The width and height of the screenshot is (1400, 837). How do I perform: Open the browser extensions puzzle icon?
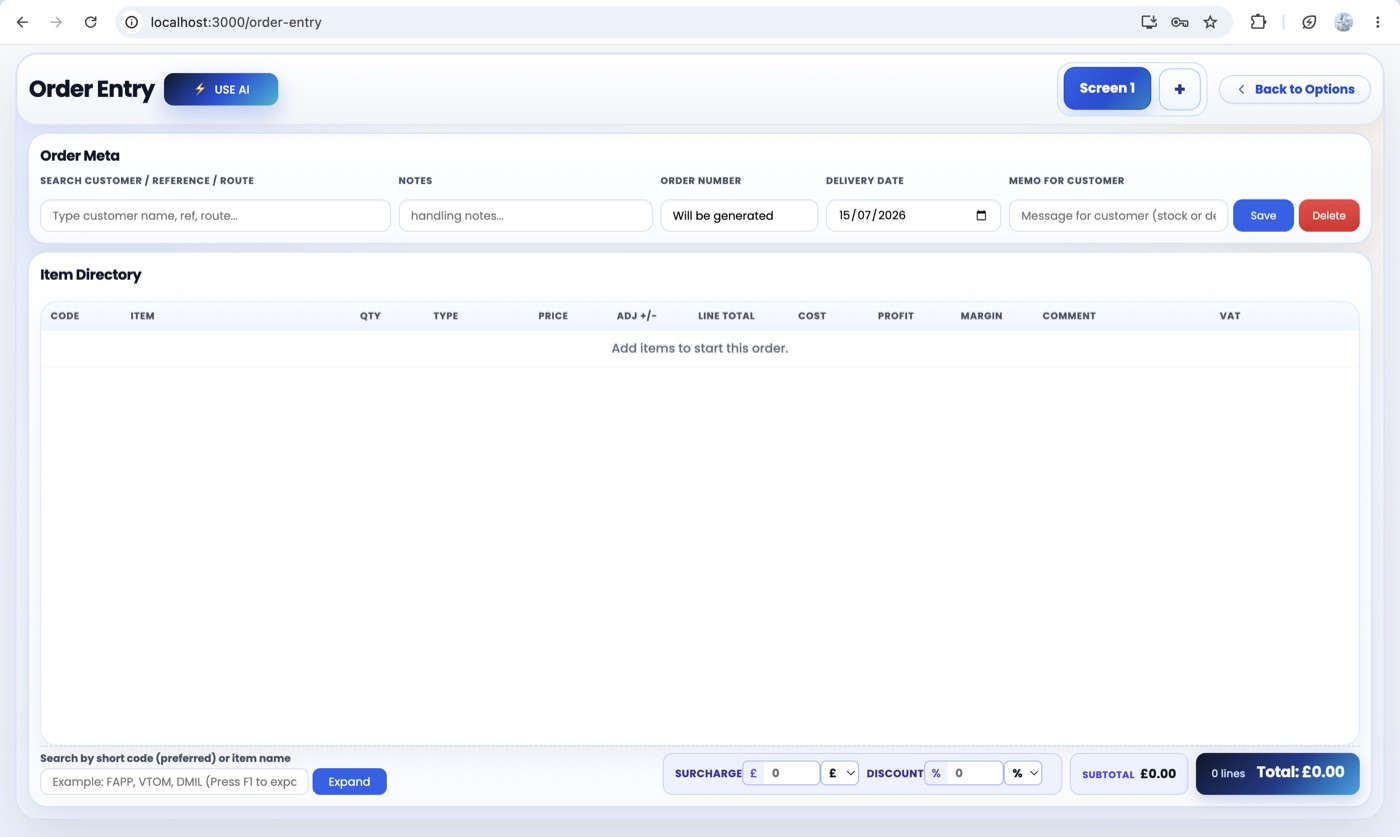1258,22
